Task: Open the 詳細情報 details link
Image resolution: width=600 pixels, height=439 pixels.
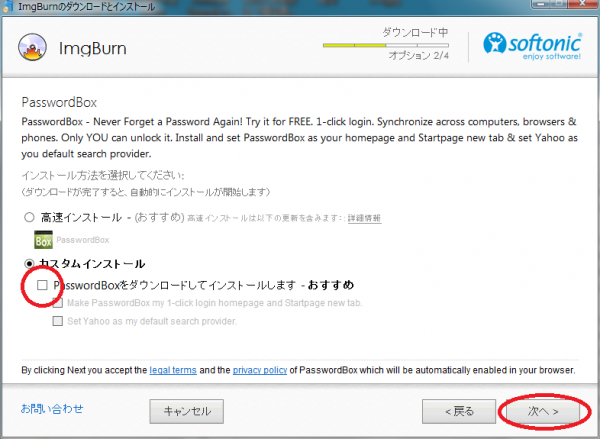Action: coord(364,218)
